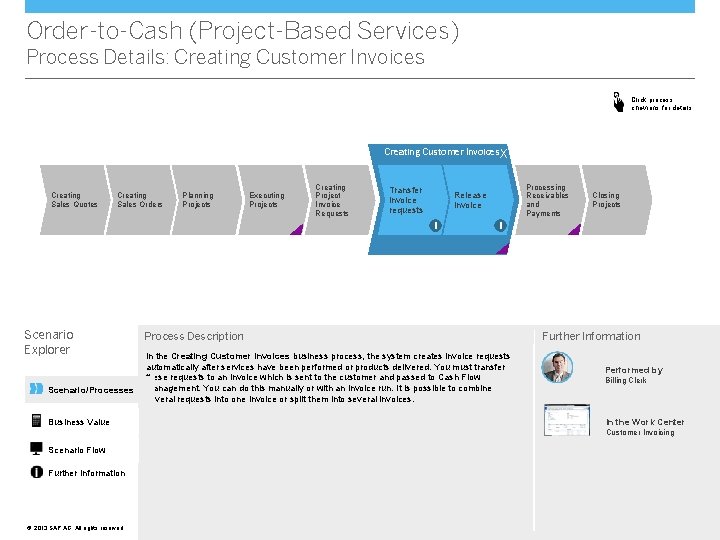This screenshot has height=540, width=720.
Task: Click the Scenario Flow monitor icon
Action: pyautogui.click(x=36, y=449)
